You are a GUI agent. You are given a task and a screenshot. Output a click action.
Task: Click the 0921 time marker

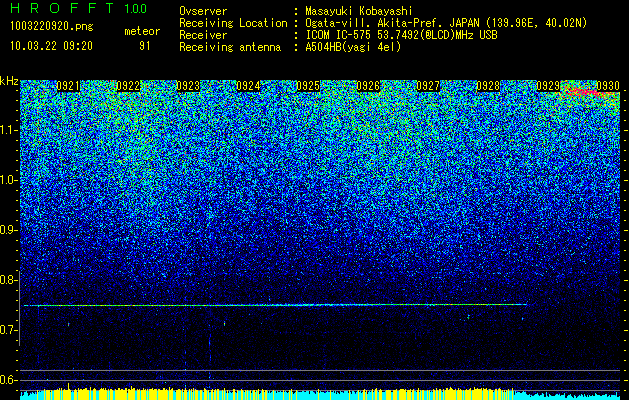(x=68, y=86)
